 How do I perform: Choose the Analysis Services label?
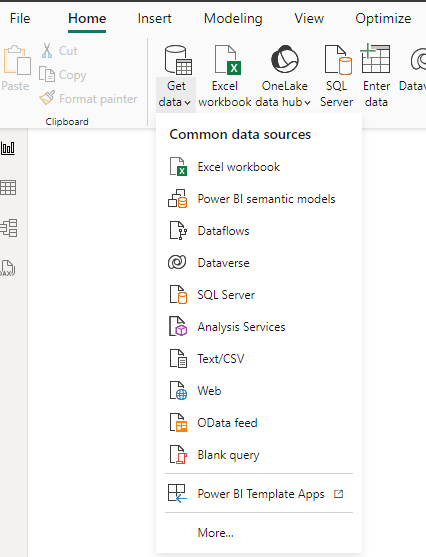coord(241,327)
